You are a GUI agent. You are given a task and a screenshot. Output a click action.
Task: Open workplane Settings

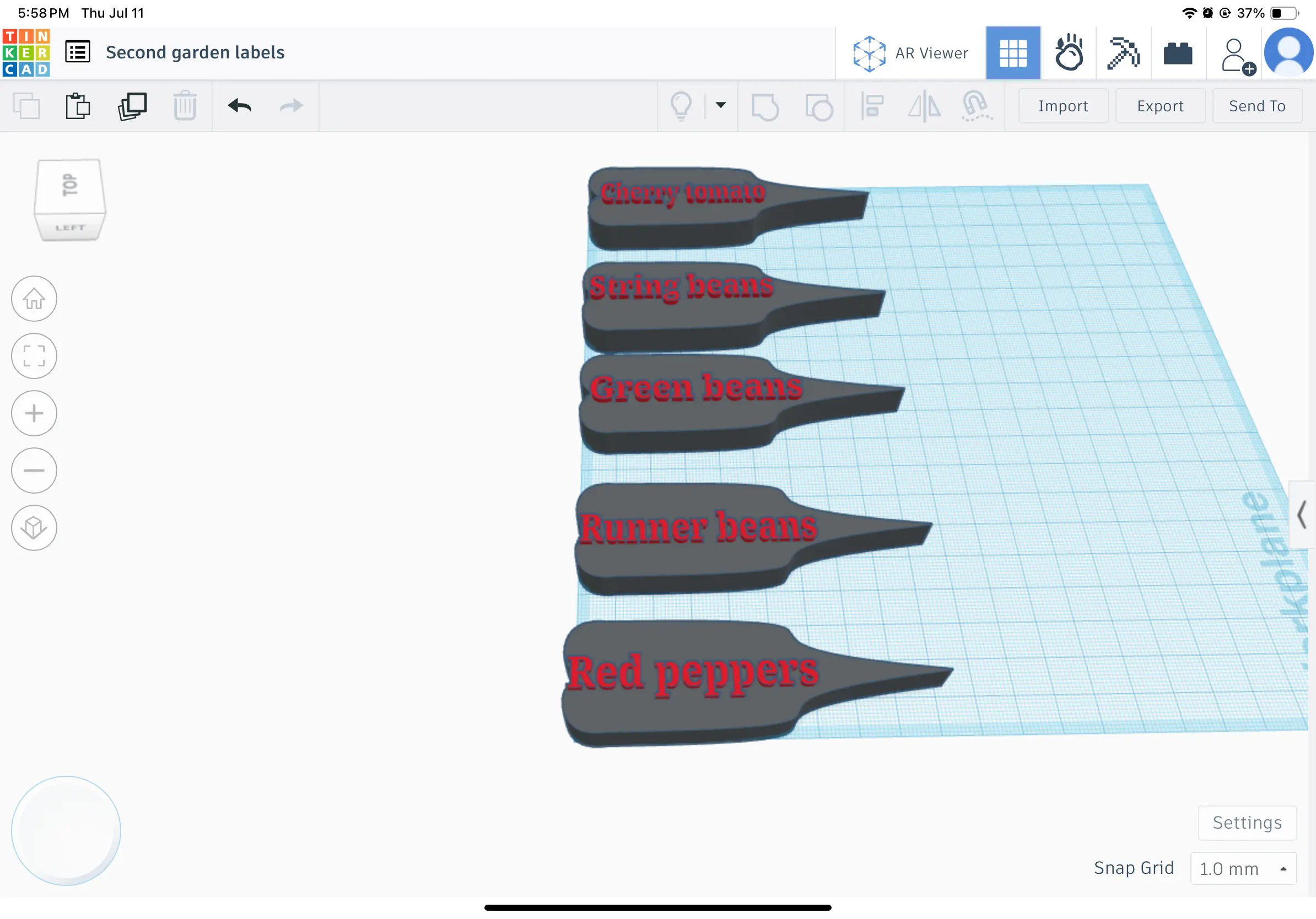click(x=1247, y=823)
